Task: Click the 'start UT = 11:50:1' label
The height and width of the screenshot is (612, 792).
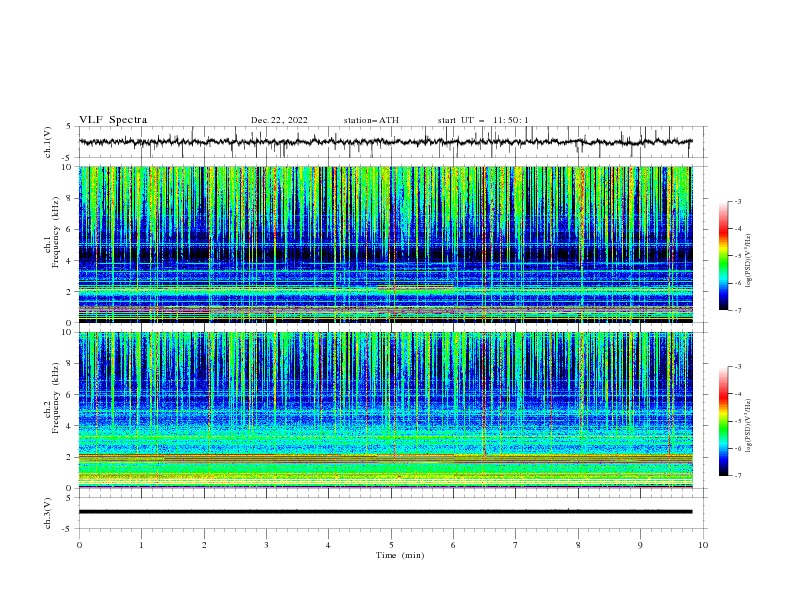Action: tap(483, 120)
